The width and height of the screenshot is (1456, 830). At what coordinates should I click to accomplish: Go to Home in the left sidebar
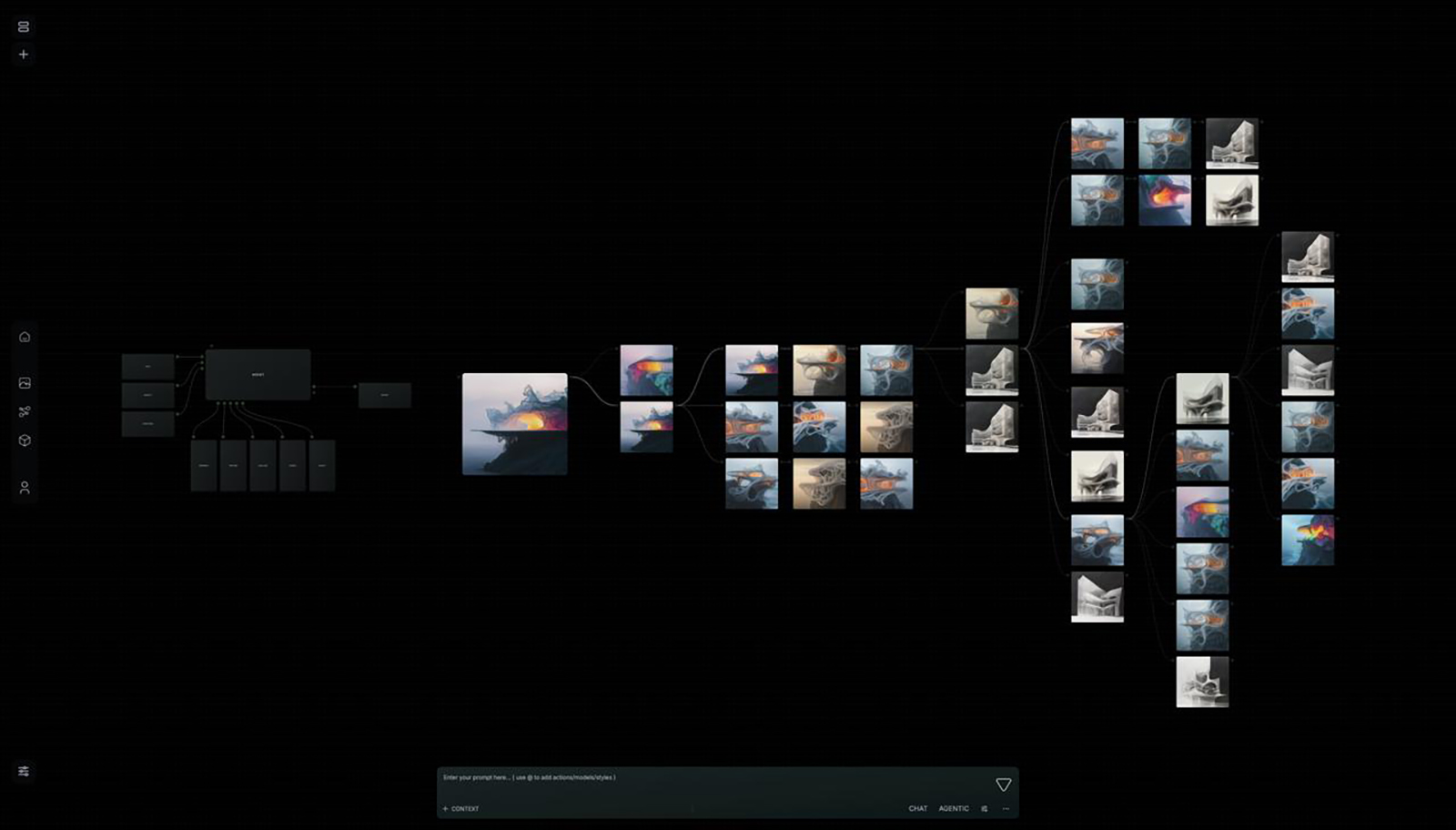click(x=25, y=337)
